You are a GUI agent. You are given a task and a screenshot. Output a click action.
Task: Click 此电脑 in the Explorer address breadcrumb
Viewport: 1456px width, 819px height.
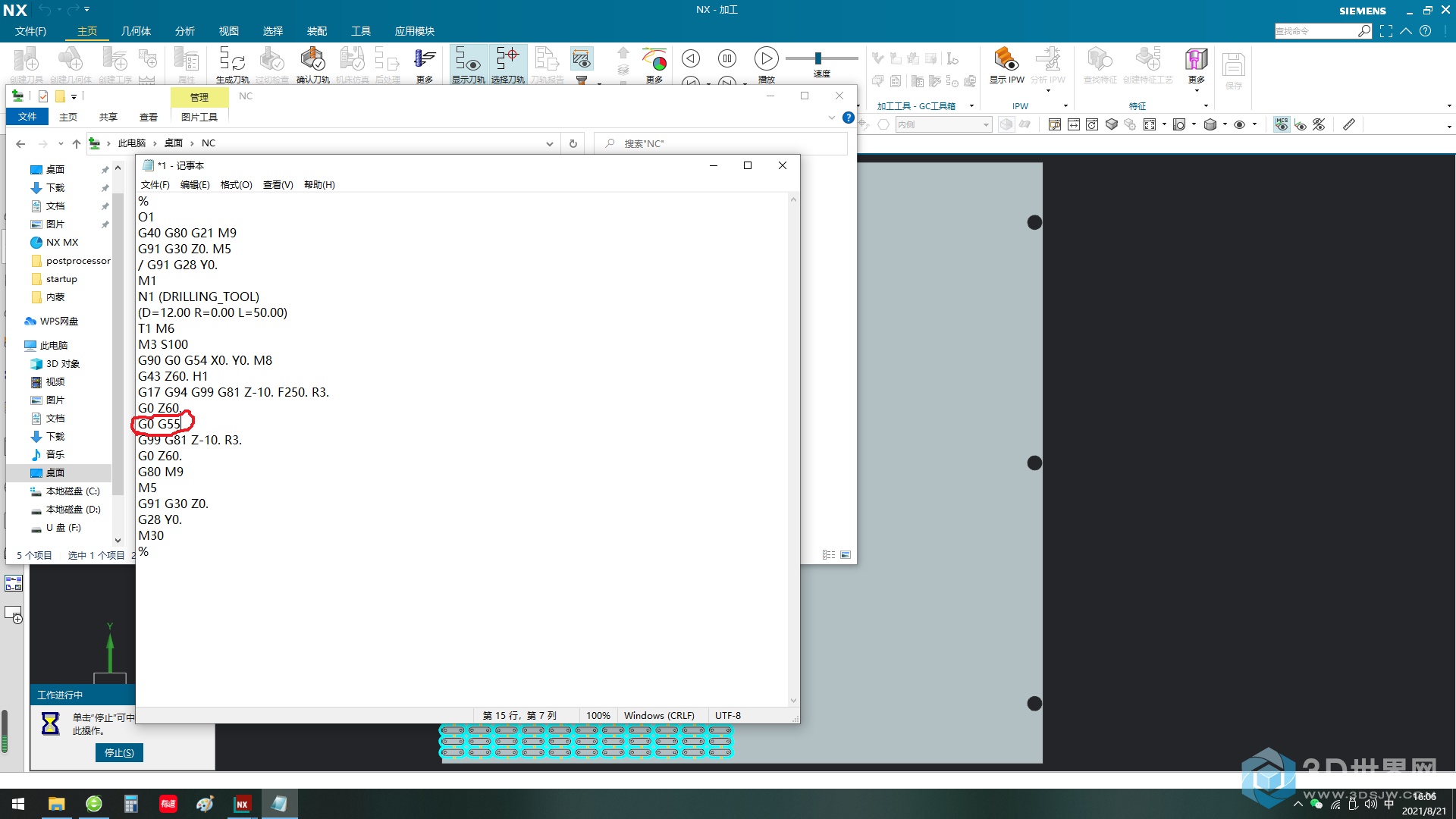(x=131, y=143)
